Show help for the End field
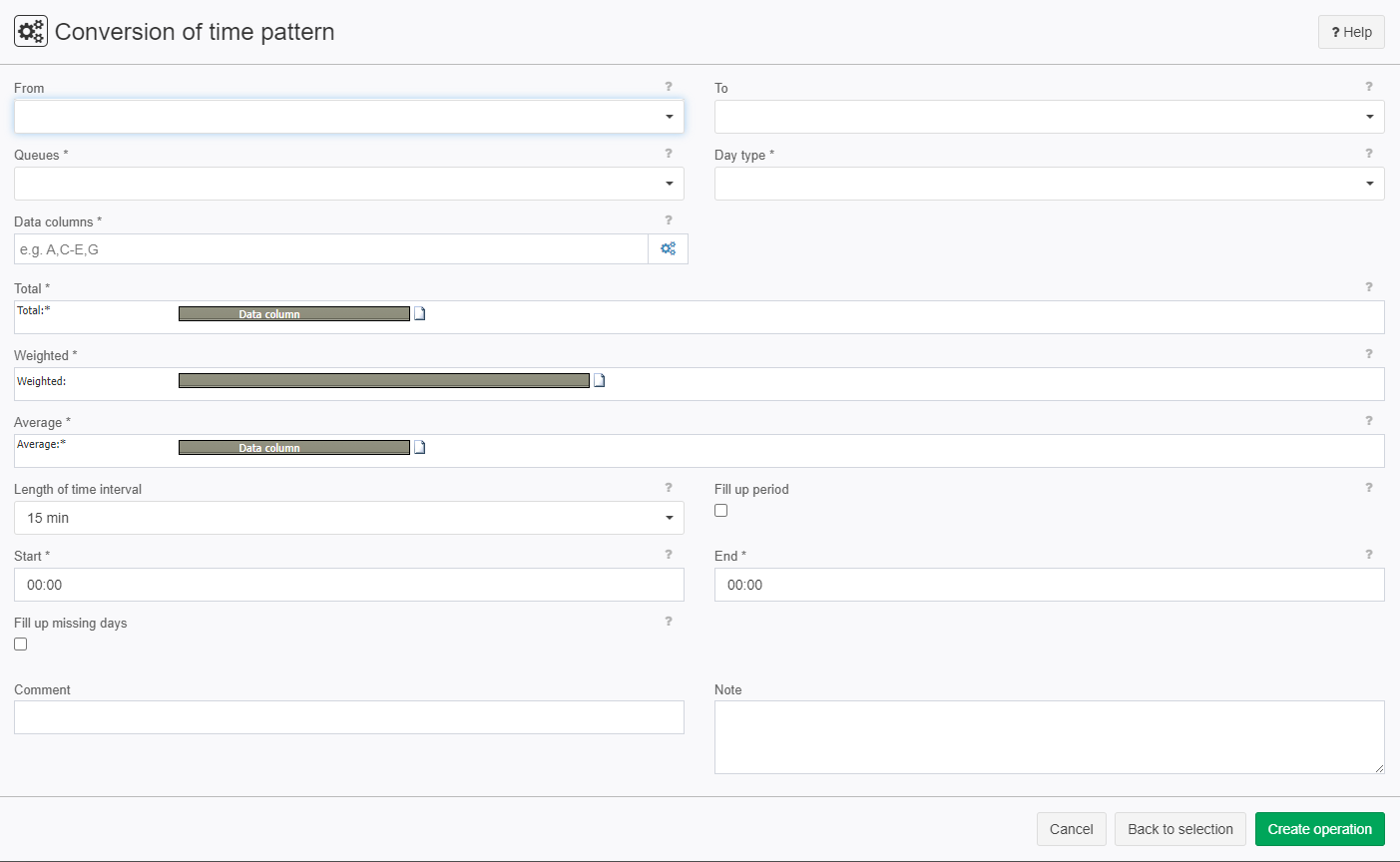Viewport: 1400px width, 862px height. pyautogui.click(x=1369, y=555)
